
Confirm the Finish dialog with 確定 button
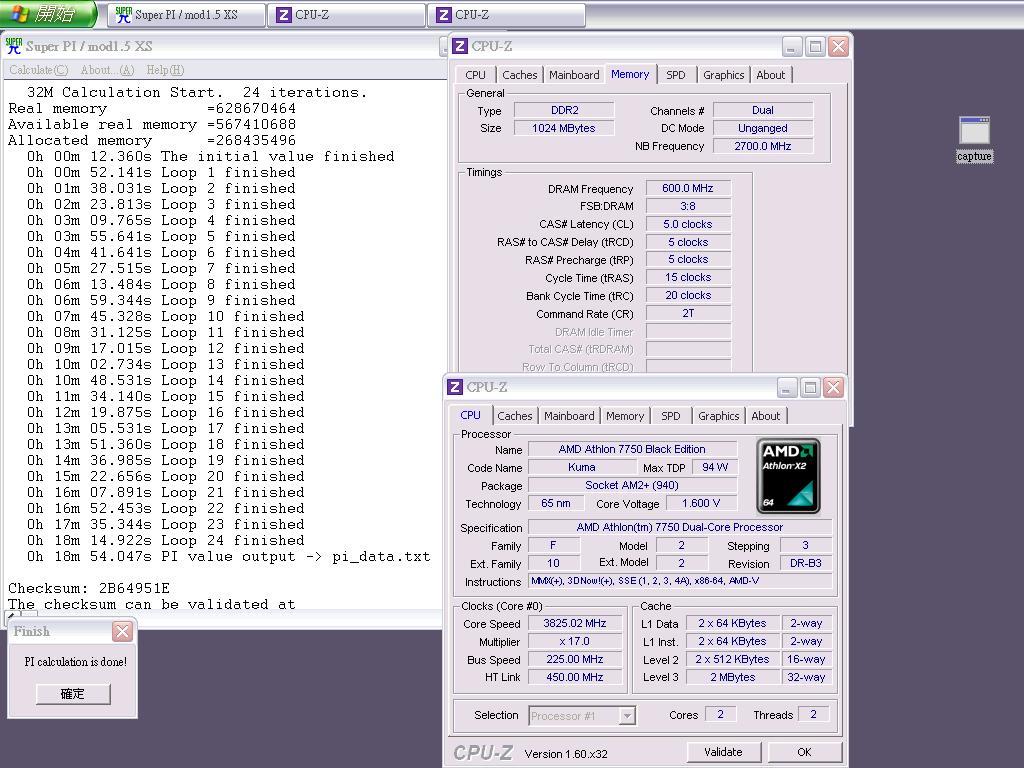coord(73,694)
